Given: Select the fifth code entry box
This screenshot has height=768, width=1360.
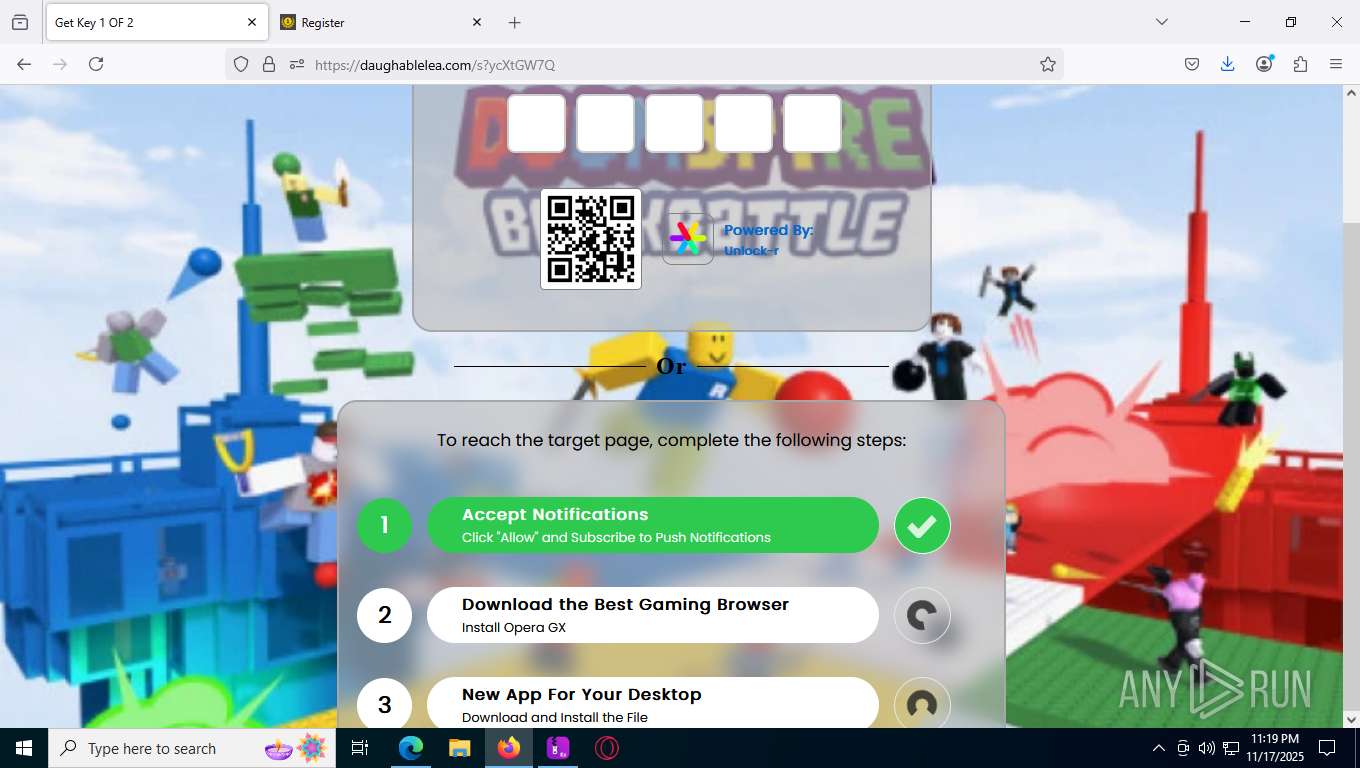Looking at the screenshot, I should pos(812,123).
